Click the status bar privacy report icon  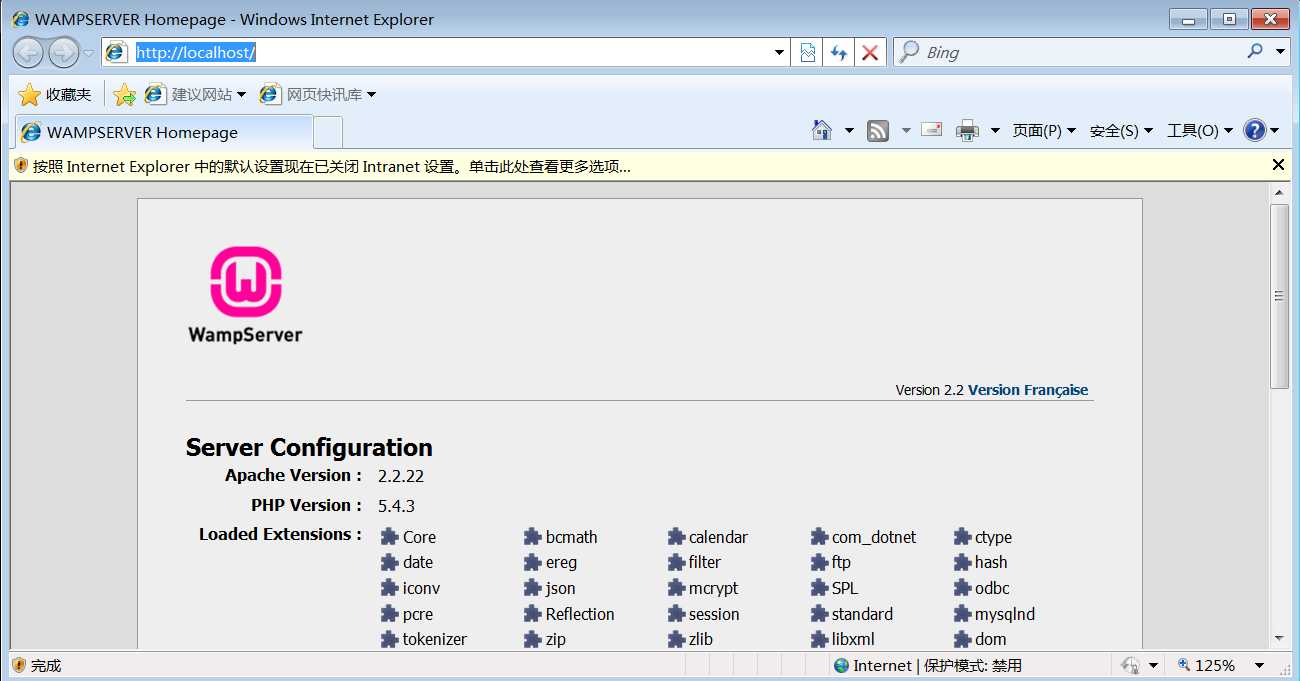pyautogui.click(x=1131, y=665)
